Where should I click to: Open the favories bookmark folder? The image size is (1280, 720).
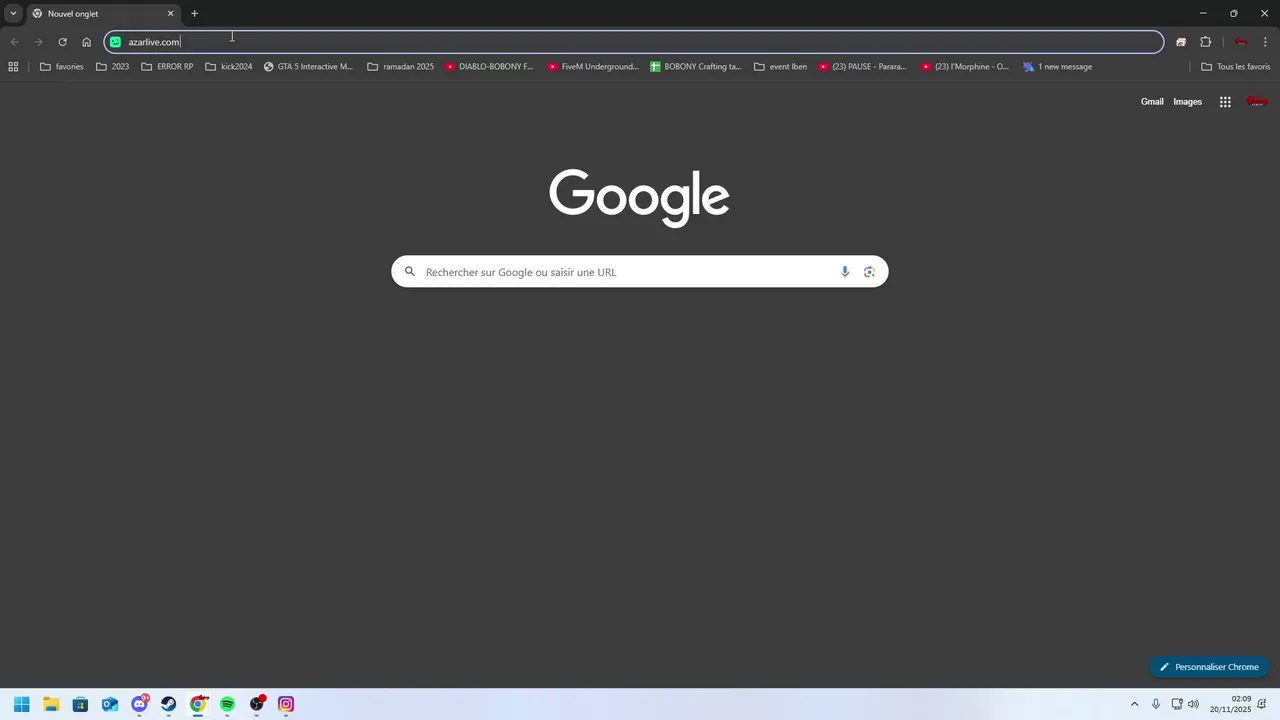(62, 67)
